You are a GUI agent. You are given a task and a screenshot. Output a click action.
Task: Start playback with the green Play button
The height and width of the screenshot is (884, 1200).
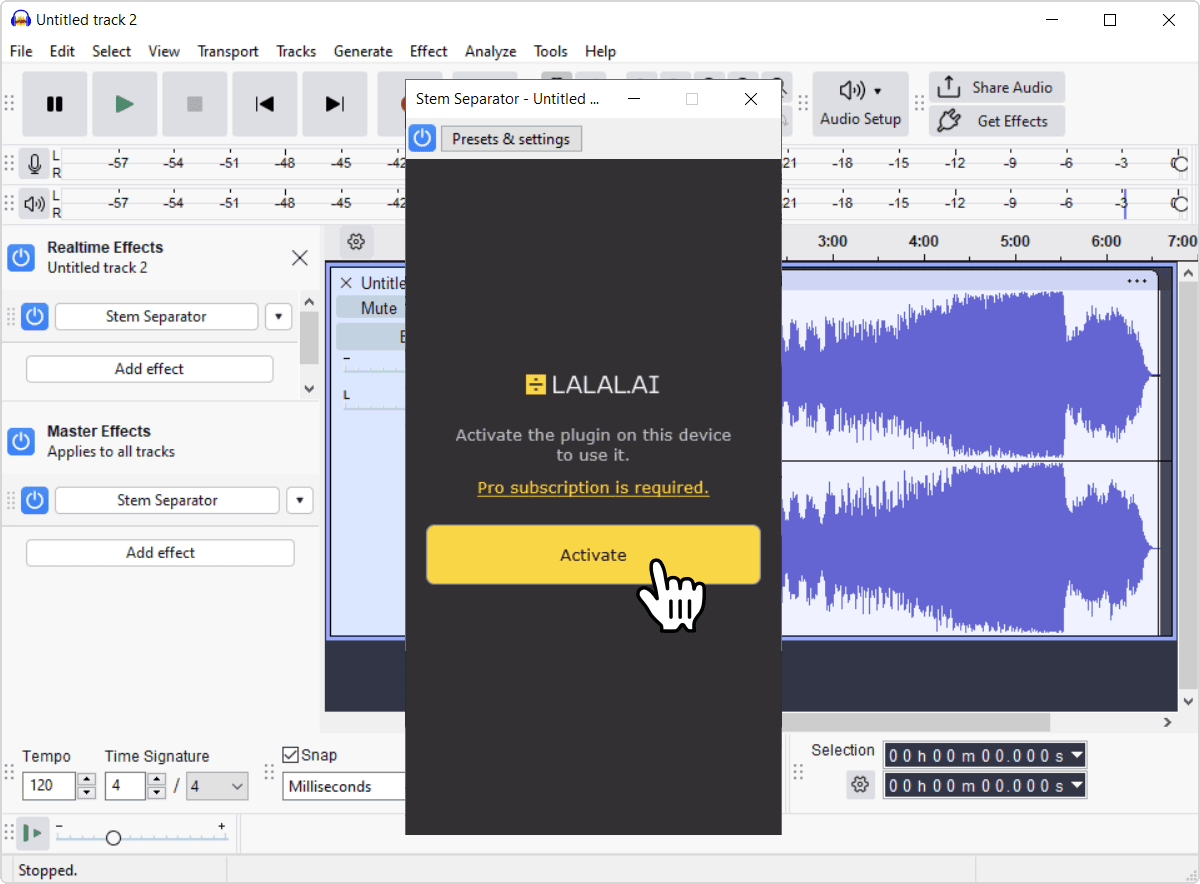point(125,104)
